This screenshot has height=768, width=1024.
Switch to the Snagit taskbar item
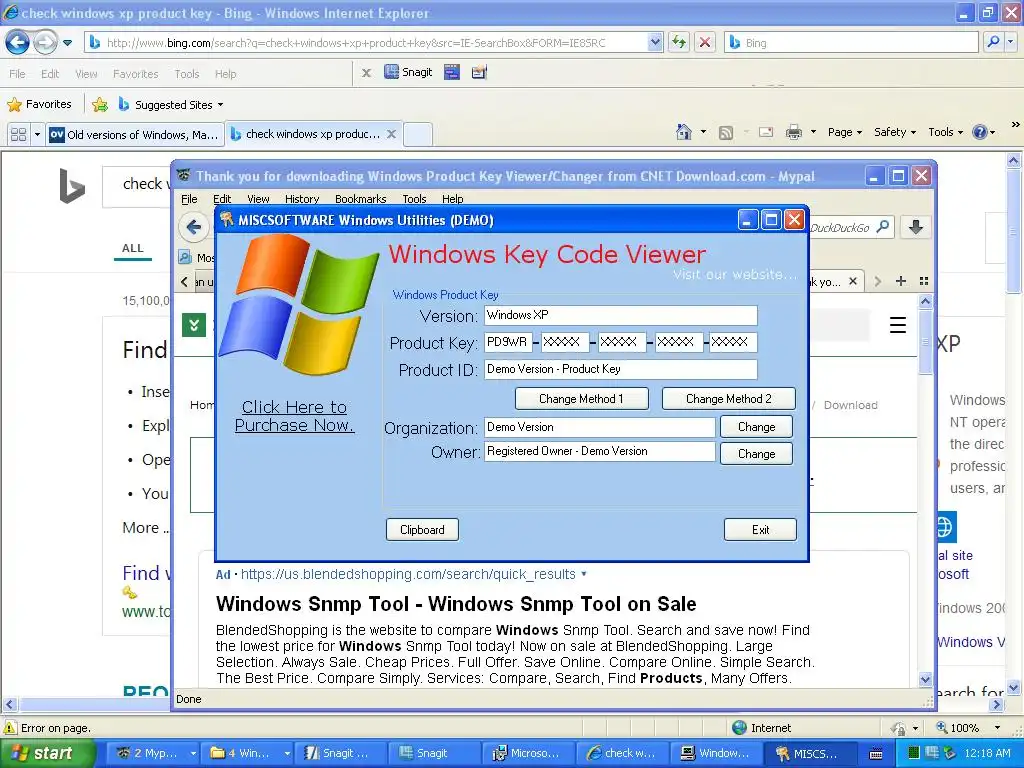click(x=432, y=753)
